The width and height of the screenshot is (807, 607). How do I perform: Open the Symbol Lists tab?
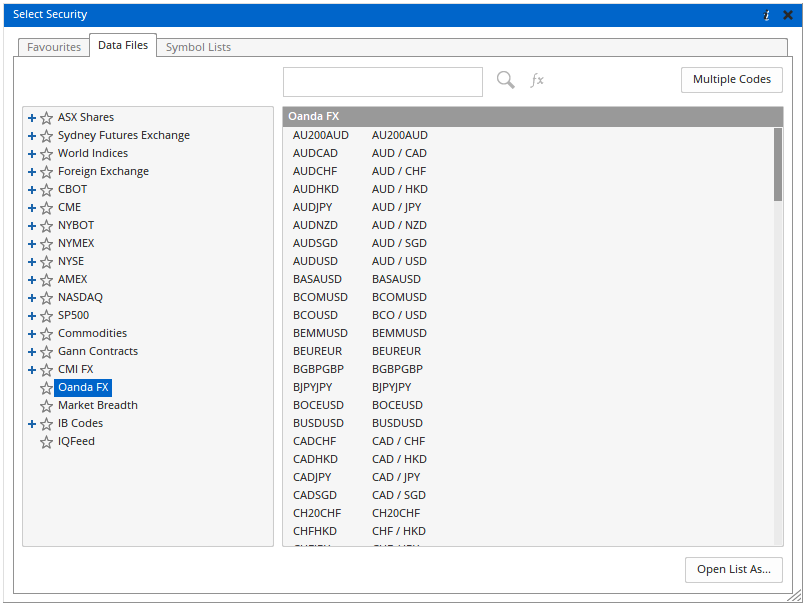point(198,47)
